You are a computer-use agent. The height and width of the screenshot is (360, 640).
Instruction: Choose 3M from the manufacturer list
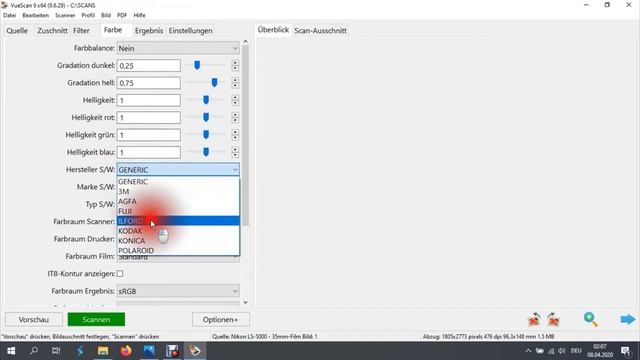178,191
